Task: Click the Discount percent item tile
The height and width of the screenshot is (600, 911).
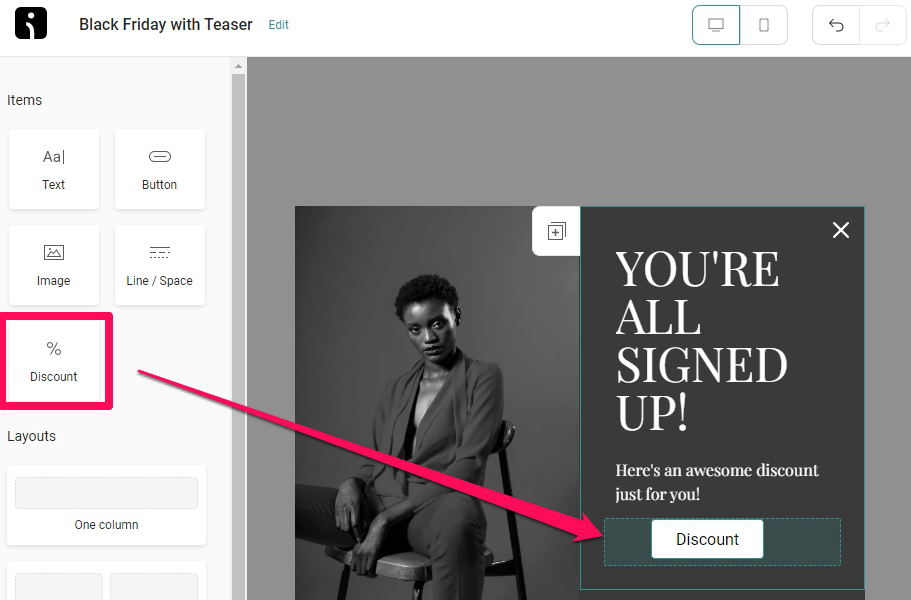Action: pyautogui.click(x=53, y=361)
